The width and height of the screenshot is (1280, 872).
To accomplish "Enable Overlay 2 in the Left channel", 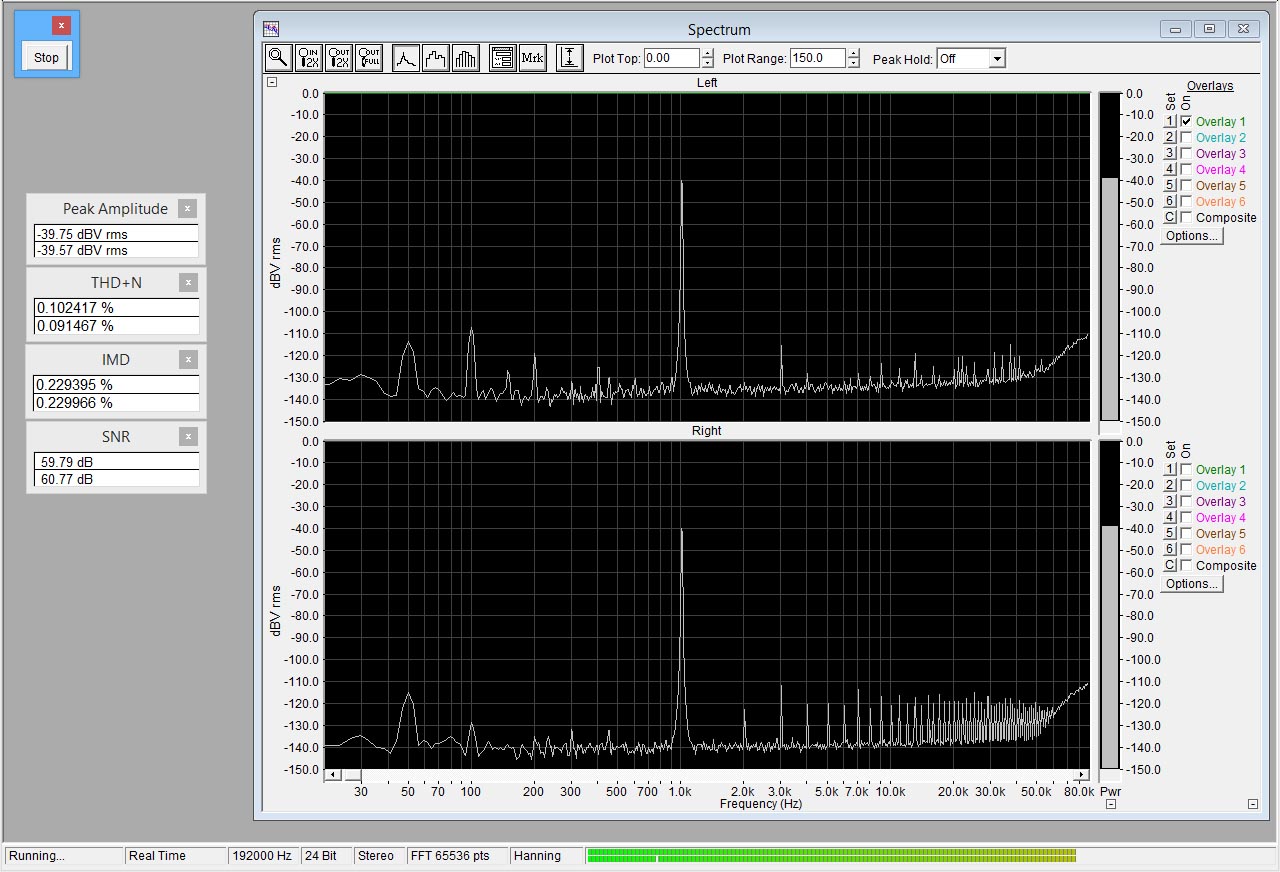I will [1186, 137].
